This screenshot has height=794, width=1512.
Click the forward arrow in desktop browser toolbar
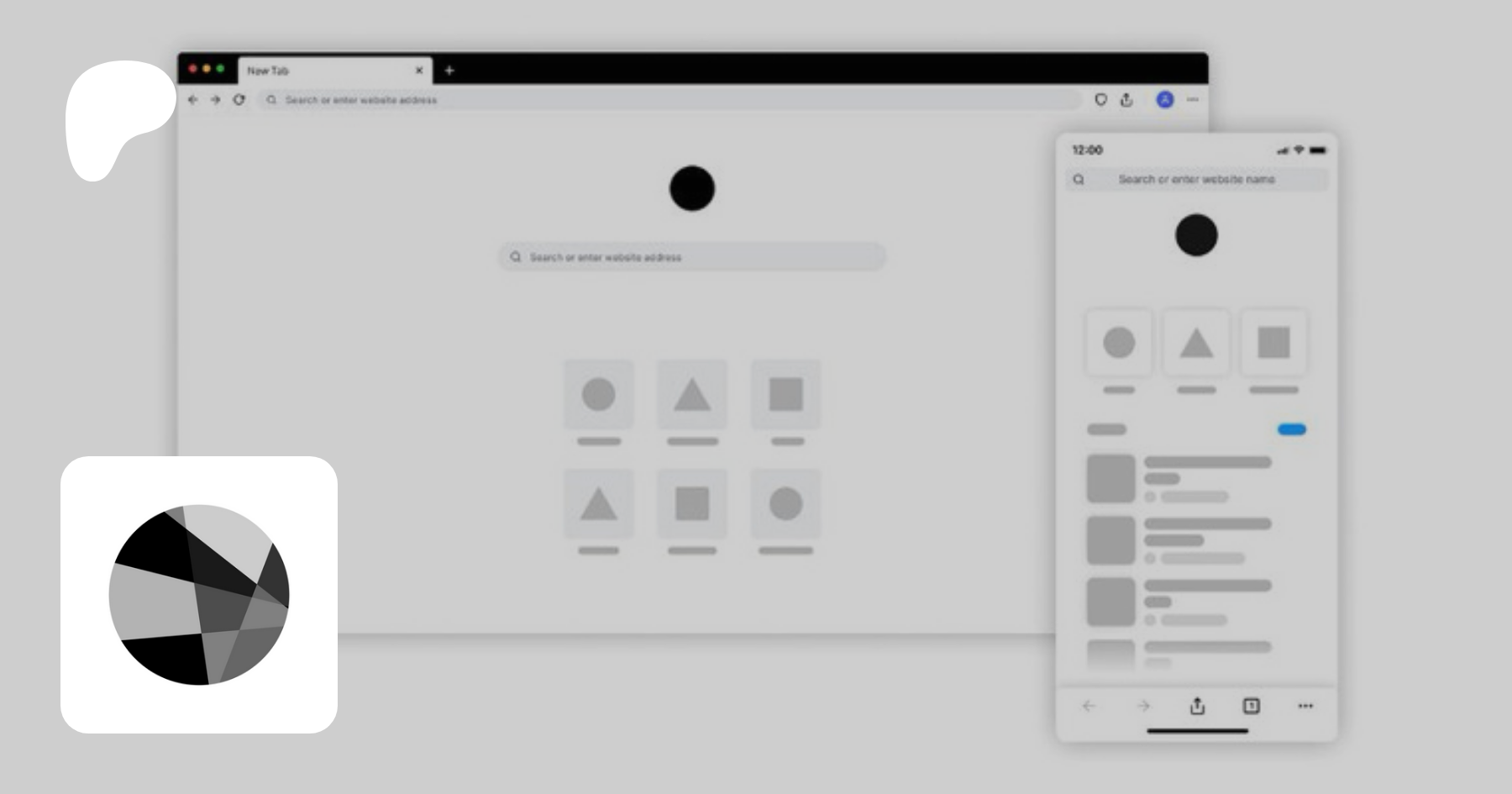216,100
